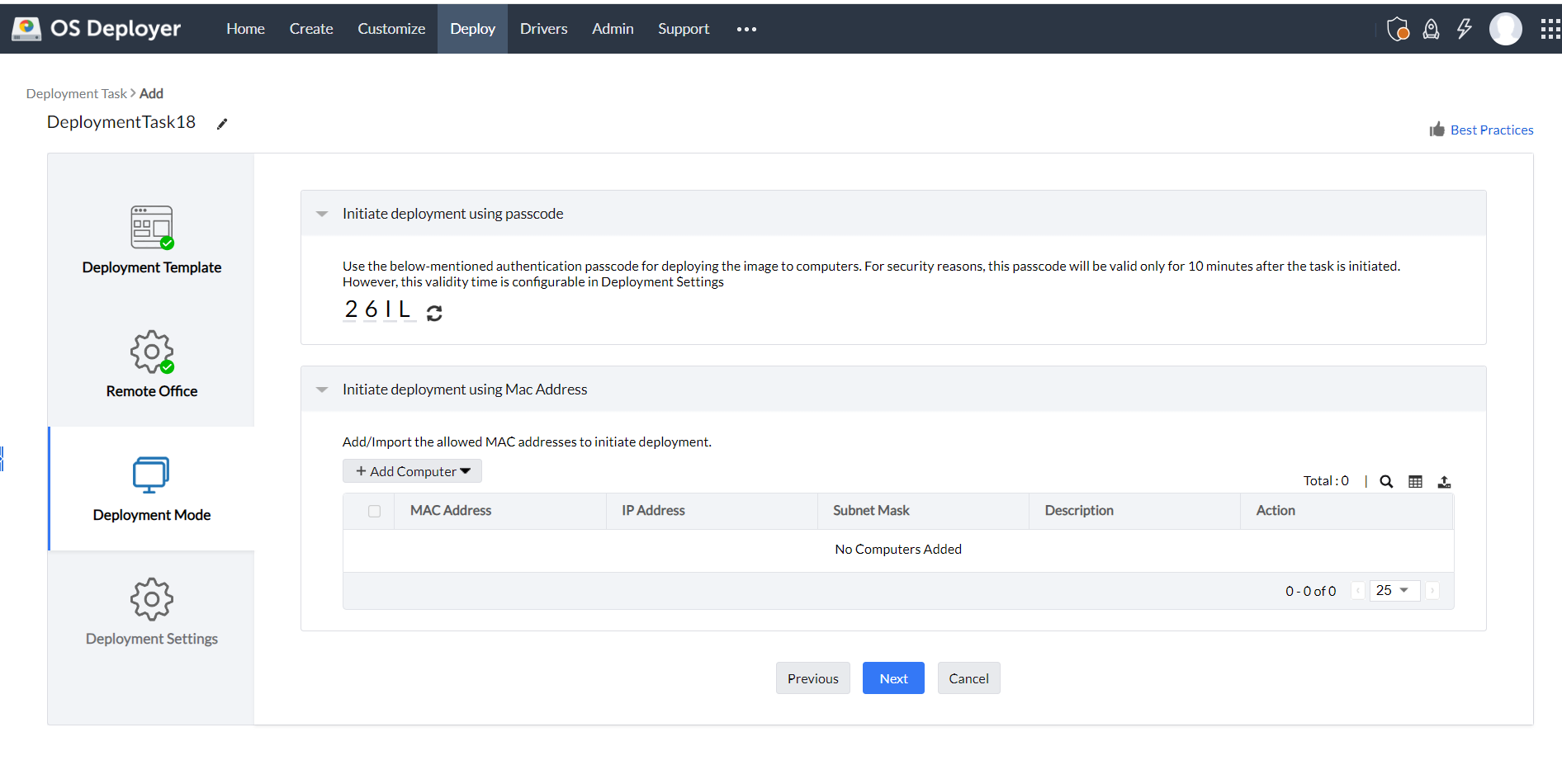Click the Best Practices link
This screenshot has height=784, width=1562.
(x=1491, y=130)
